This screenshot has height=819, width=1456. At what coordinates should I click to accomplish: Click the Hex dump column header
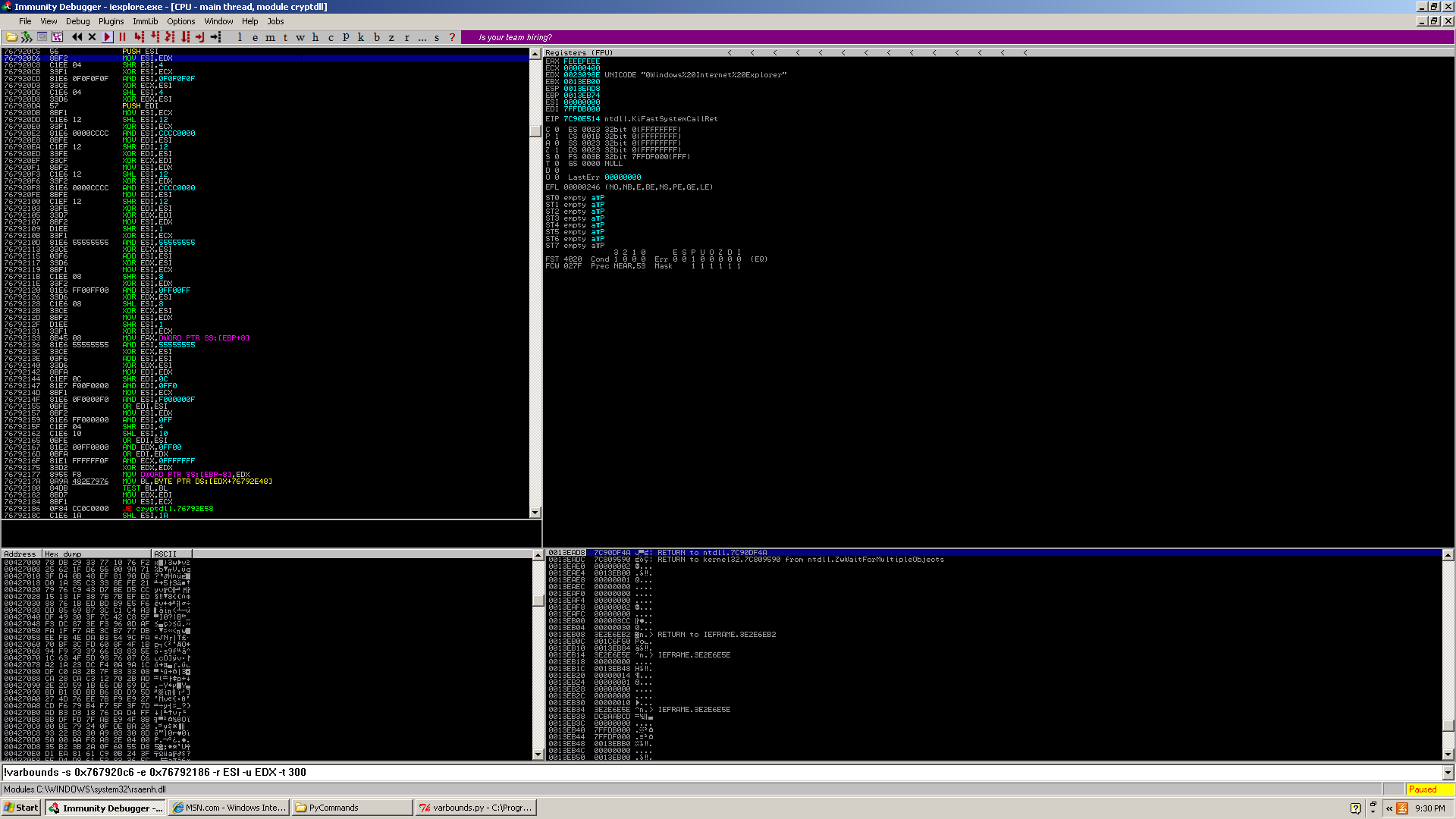(x=96, y=554)
